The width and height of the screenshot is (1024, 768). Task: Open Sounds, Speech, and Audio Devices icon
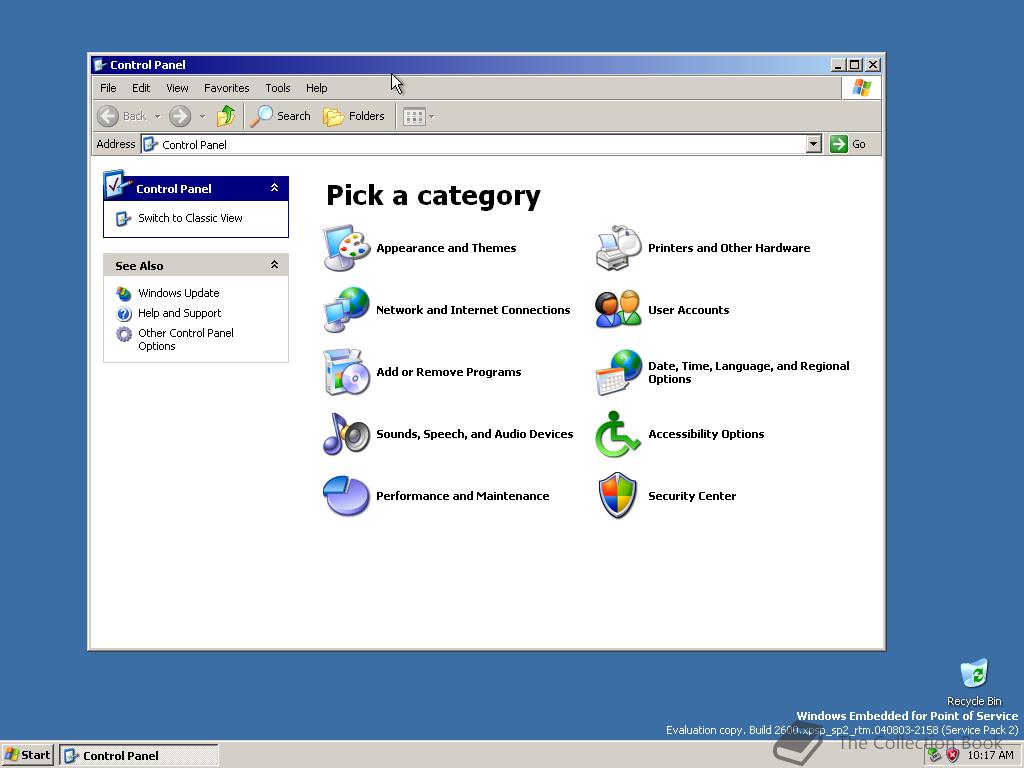[347, 434]
